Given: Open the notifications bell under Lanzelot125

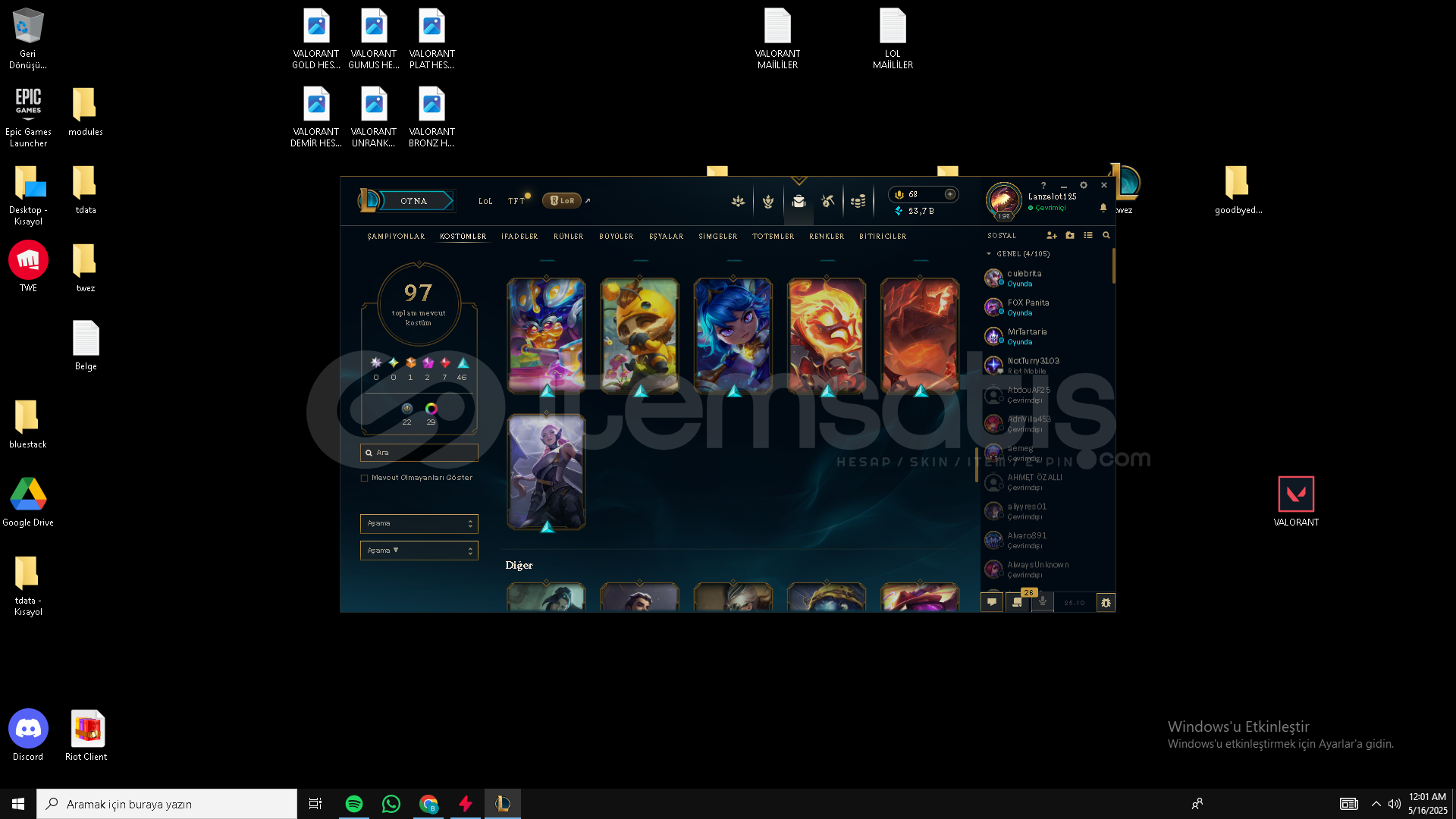Looking at the screenshot, I should pos(1103,207).
